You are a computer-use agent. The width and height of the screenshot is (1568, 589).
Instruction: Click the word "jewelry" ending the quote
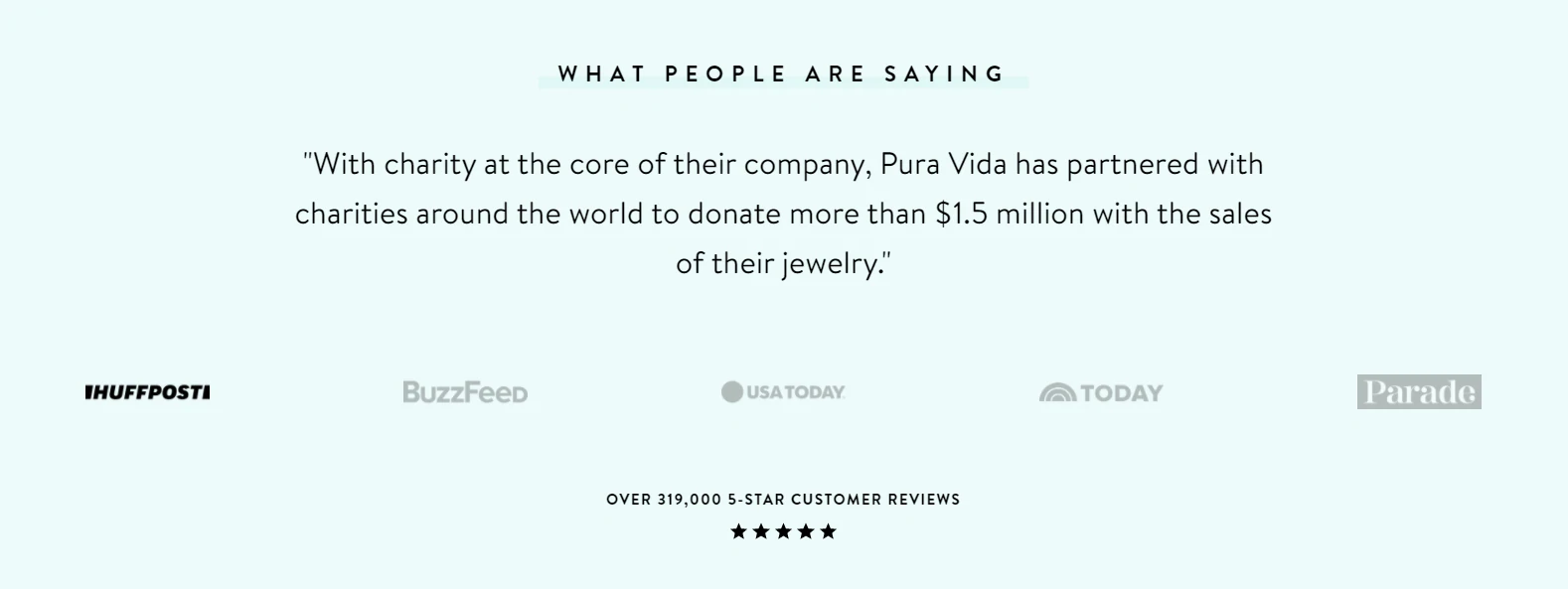click(829, 264)
